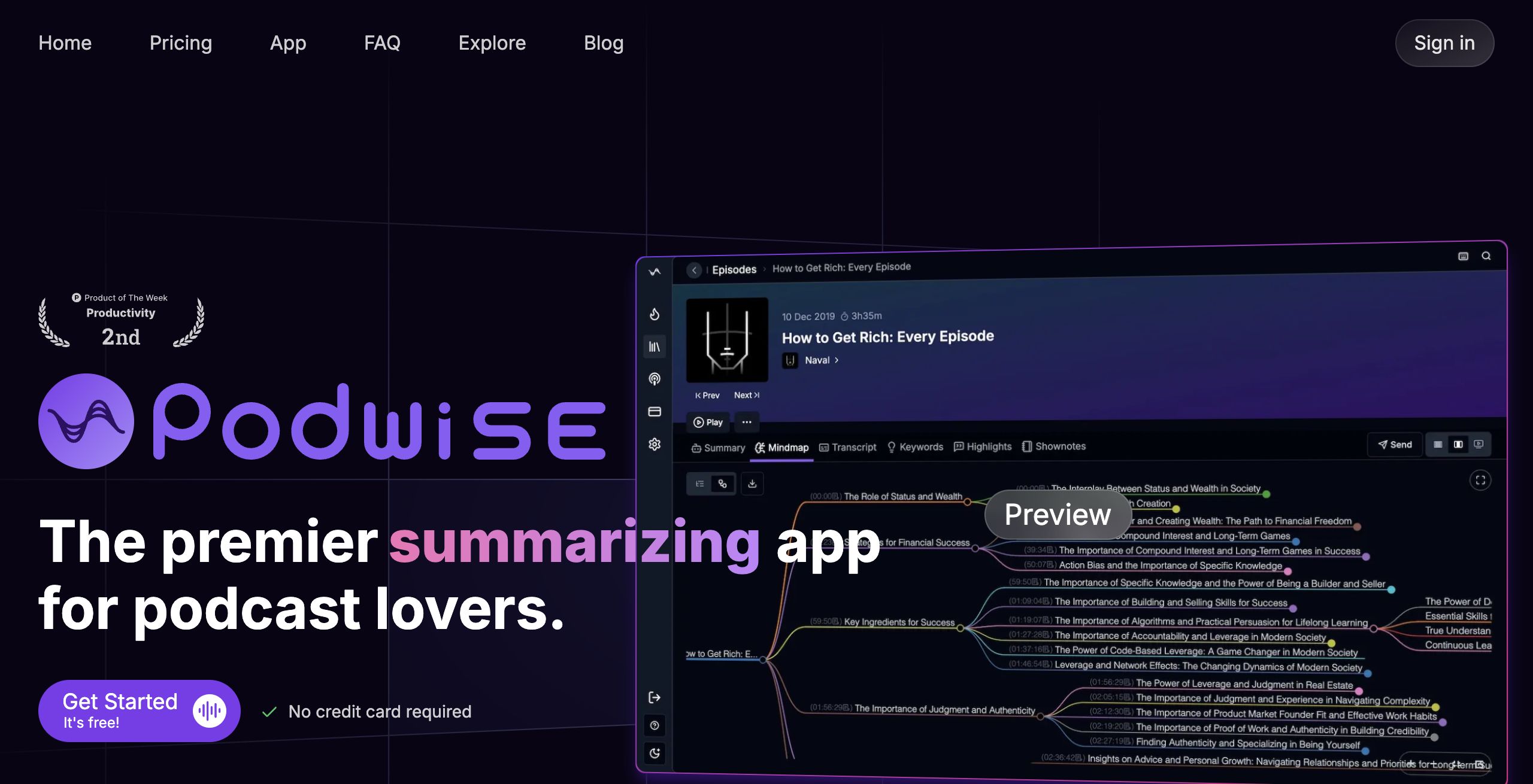The width and height of the screenshot is (1533, 784).
Task: Open the Explore page
Action: [492, 43]
